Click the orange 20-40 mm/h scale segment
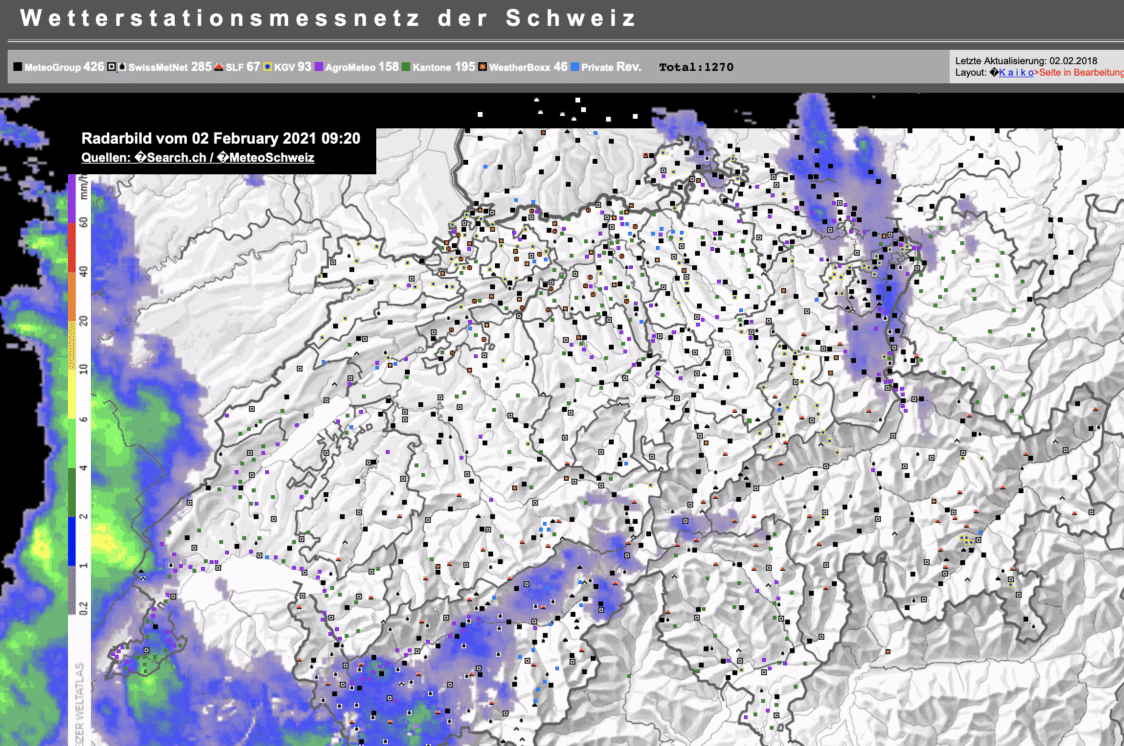The height and width of the screenshot is (746, 1124). [x=72, y=296]
